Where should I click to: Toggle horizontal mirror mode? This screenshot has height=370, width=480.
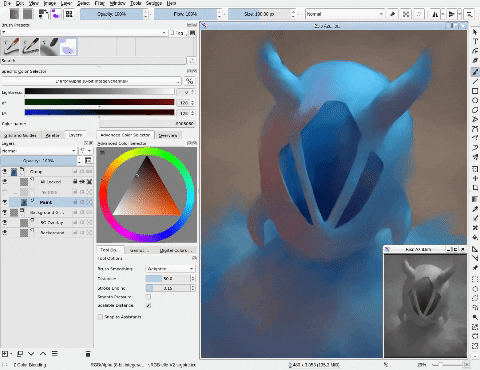point(435,14)
